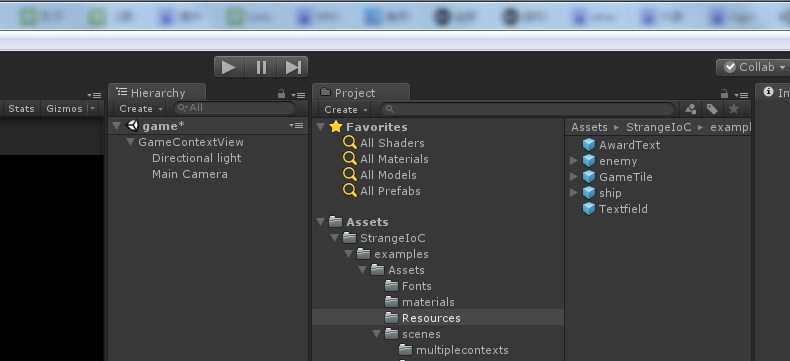This screenshot has width=790, height=361.
Task: Click the Favorites star icon
Action: point(336,127)
